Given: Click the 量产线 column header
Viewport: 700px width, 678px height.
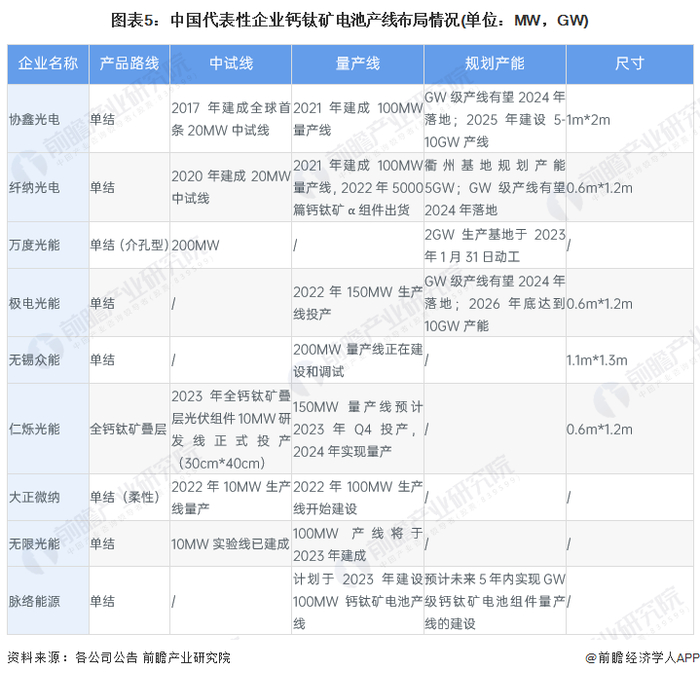Looking at the screenshot, I should click(358, 64).
